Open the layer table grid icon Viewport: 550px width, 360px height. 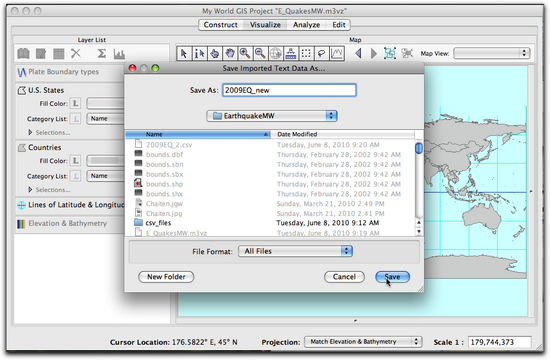pos(59,54)
